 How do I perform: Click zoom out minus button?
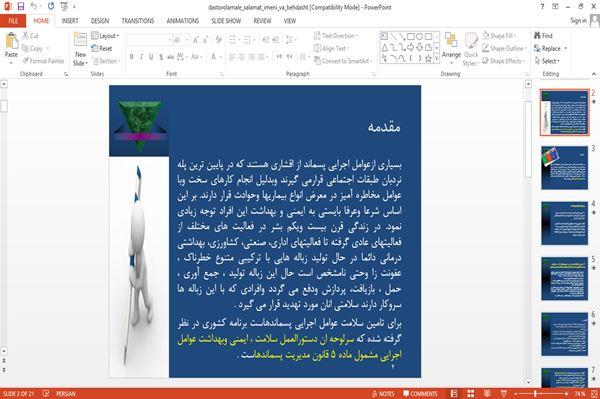tap(515, 394)
